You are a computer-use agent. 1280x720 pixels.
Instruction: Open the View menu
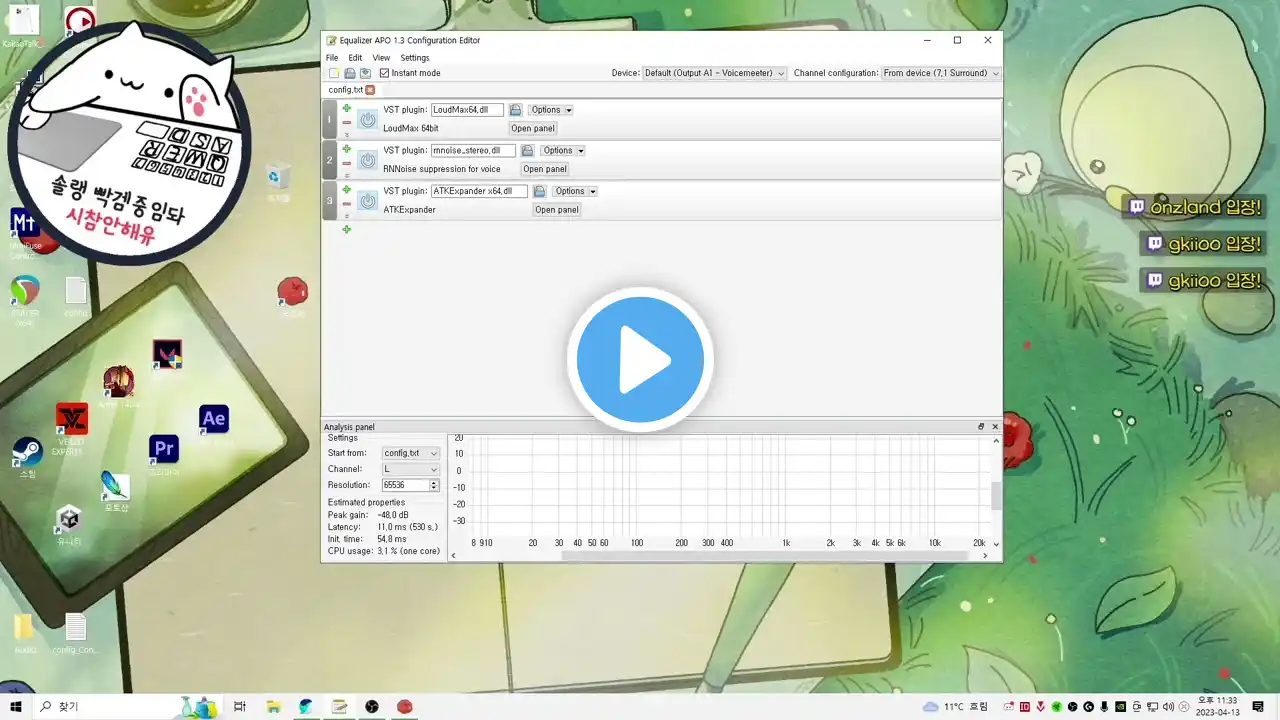381,58
